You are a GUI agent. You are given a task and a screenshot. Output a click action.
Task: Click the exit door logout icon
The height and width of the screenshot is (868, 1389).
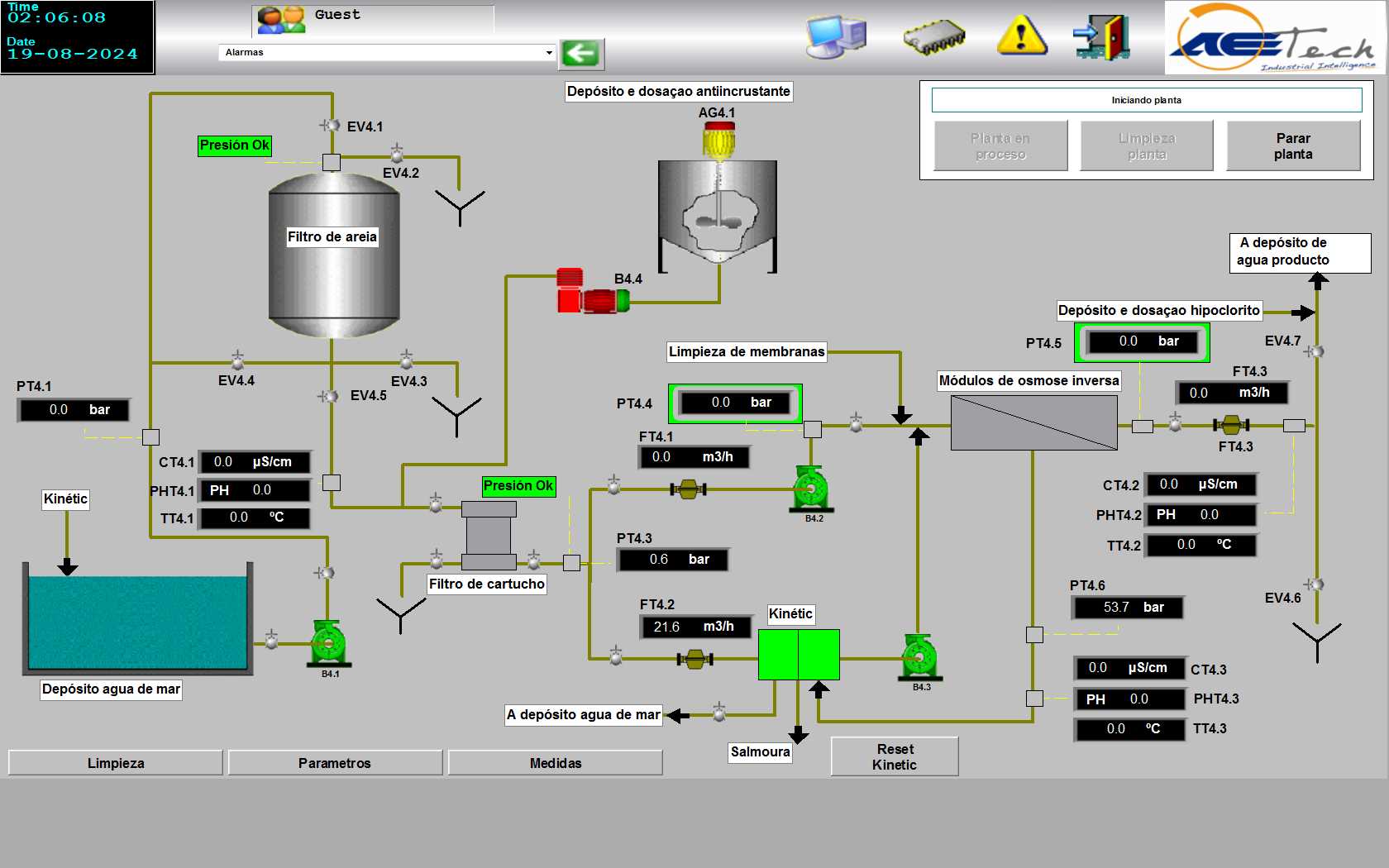1101,37
